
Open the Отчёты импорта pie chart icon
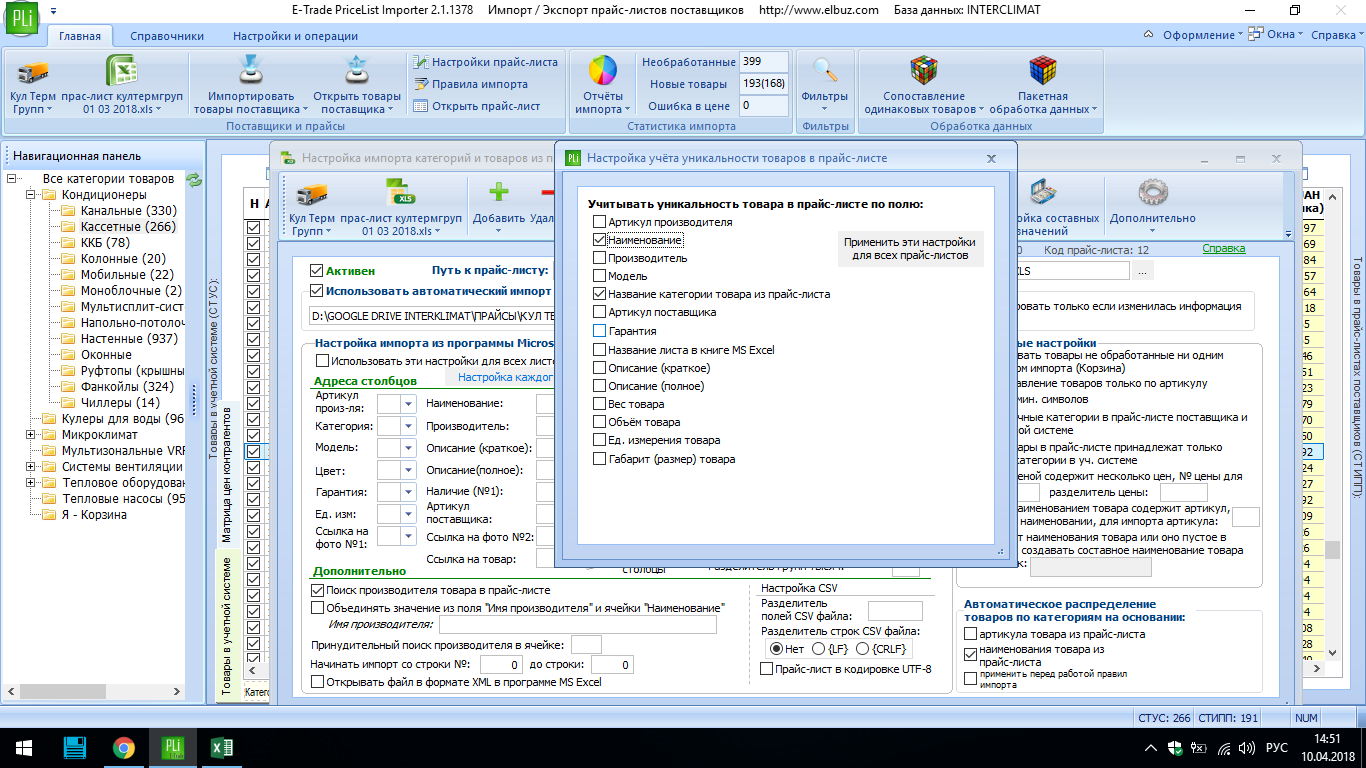[x=603, y=71]
